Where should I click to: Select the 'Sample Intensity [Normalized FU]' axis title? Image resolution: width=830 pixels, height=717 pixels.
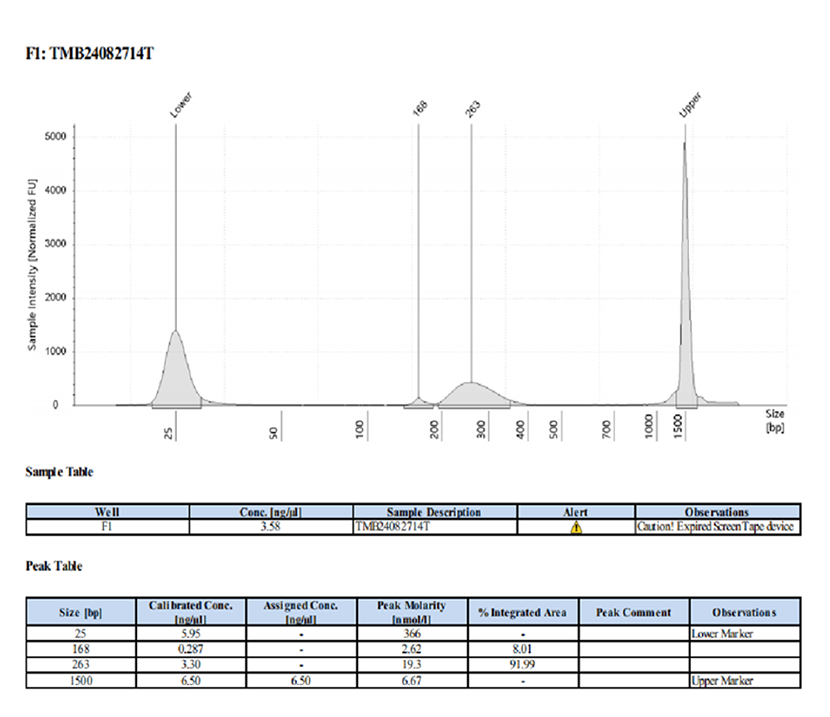[x=32, y=265]
